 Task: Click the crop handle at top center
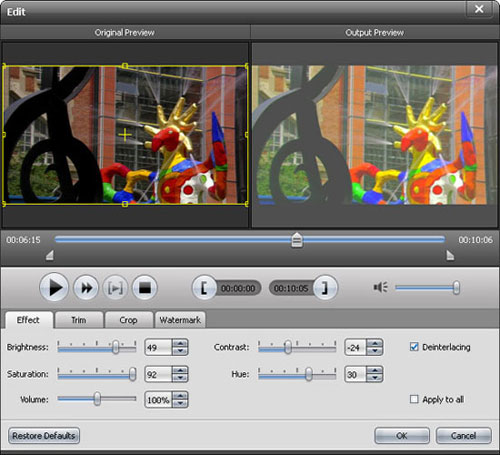click(125, 66)
